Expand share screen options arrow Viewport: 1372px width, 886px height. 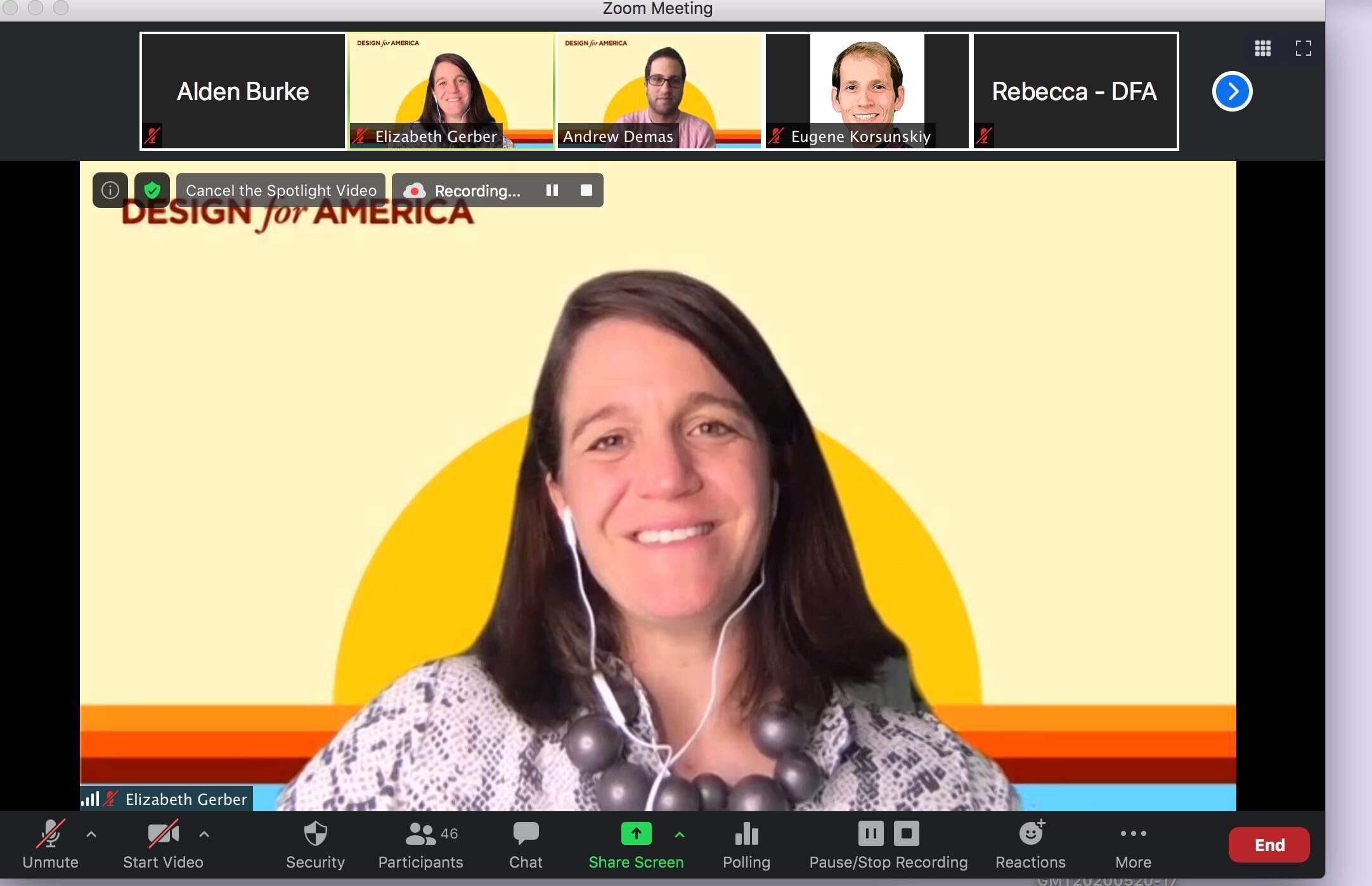coord(680,834)
